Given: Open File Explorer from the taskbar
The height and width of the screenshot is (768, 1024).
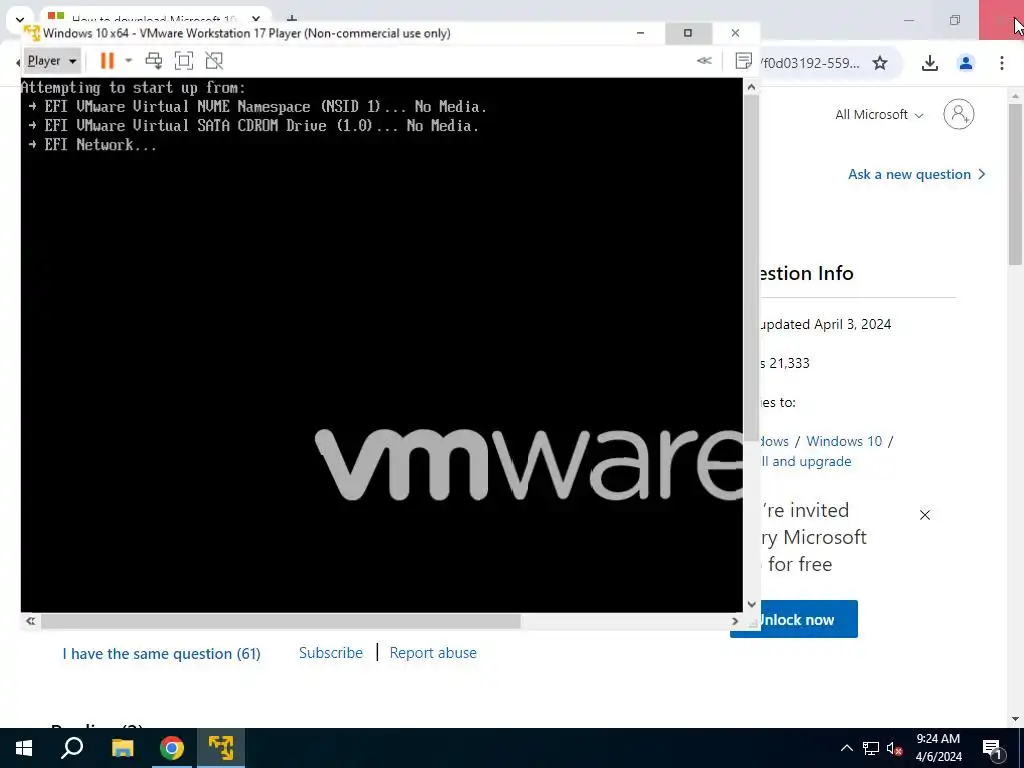Looking at the screenshot, I should (x=122, y=748).
